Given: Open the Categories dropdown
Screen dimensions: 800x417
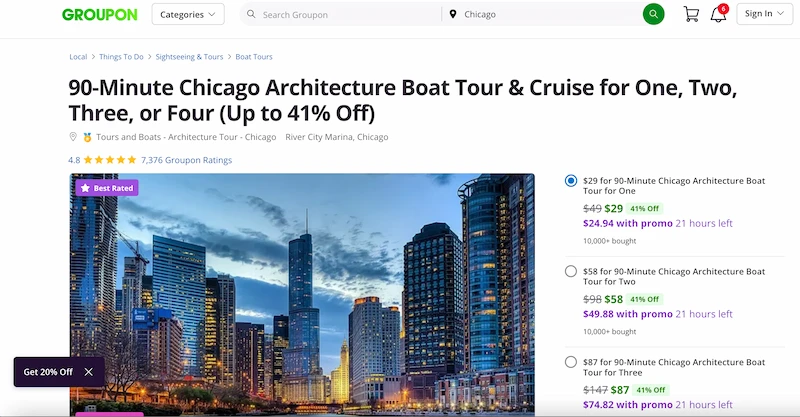Looking at the screenshot, I should (x=188, y=14).
